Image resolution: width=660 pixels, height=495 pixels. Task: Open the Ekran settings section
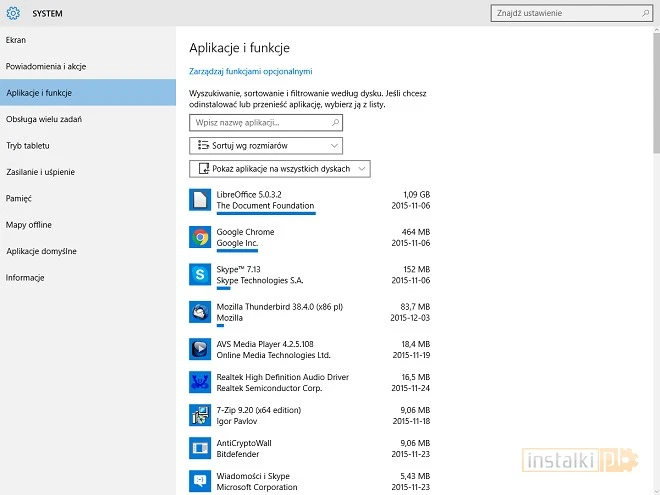[16, 40]
